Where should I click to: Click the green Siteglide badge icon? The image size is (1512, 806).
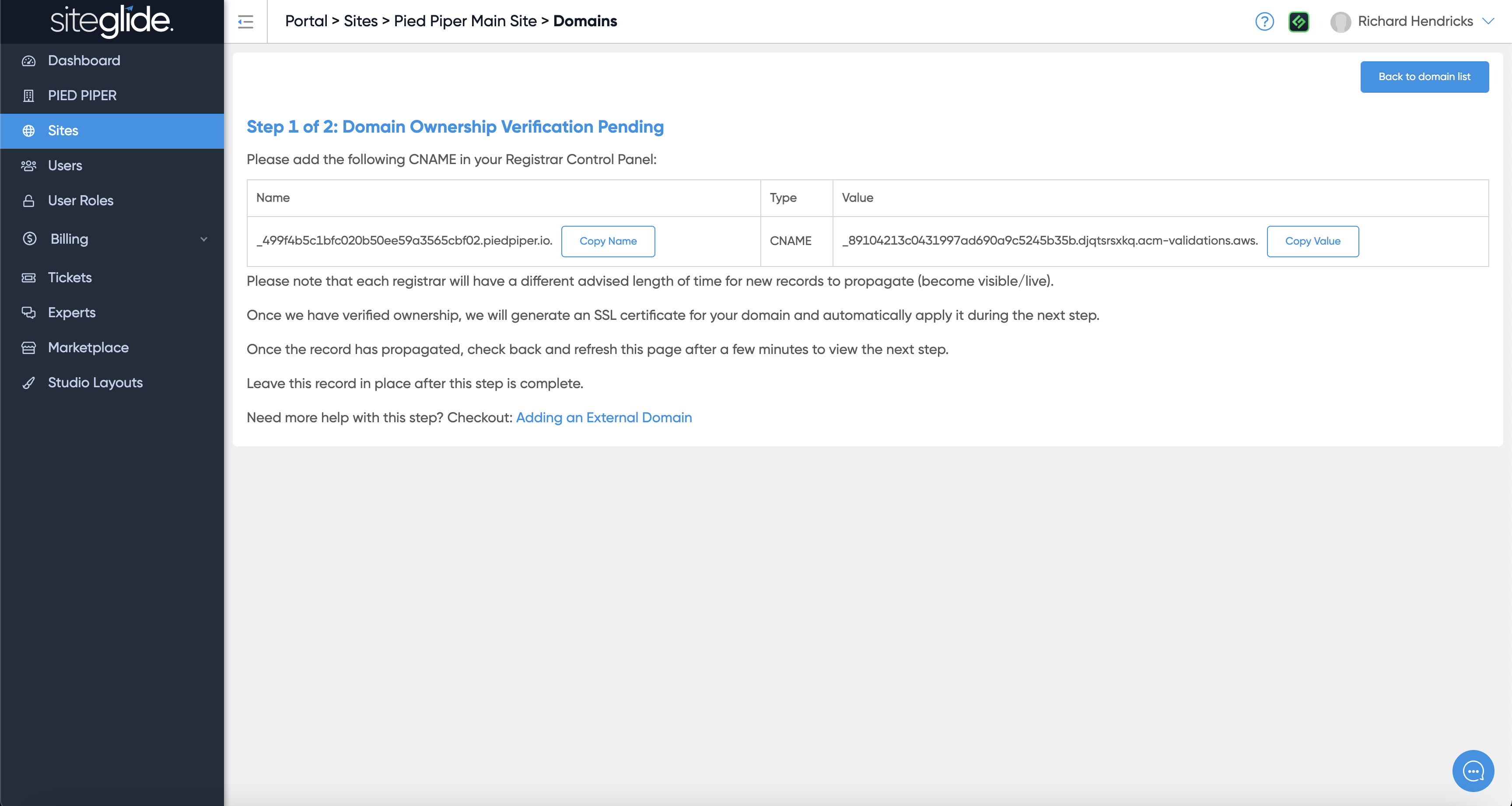click(1298, 22)
